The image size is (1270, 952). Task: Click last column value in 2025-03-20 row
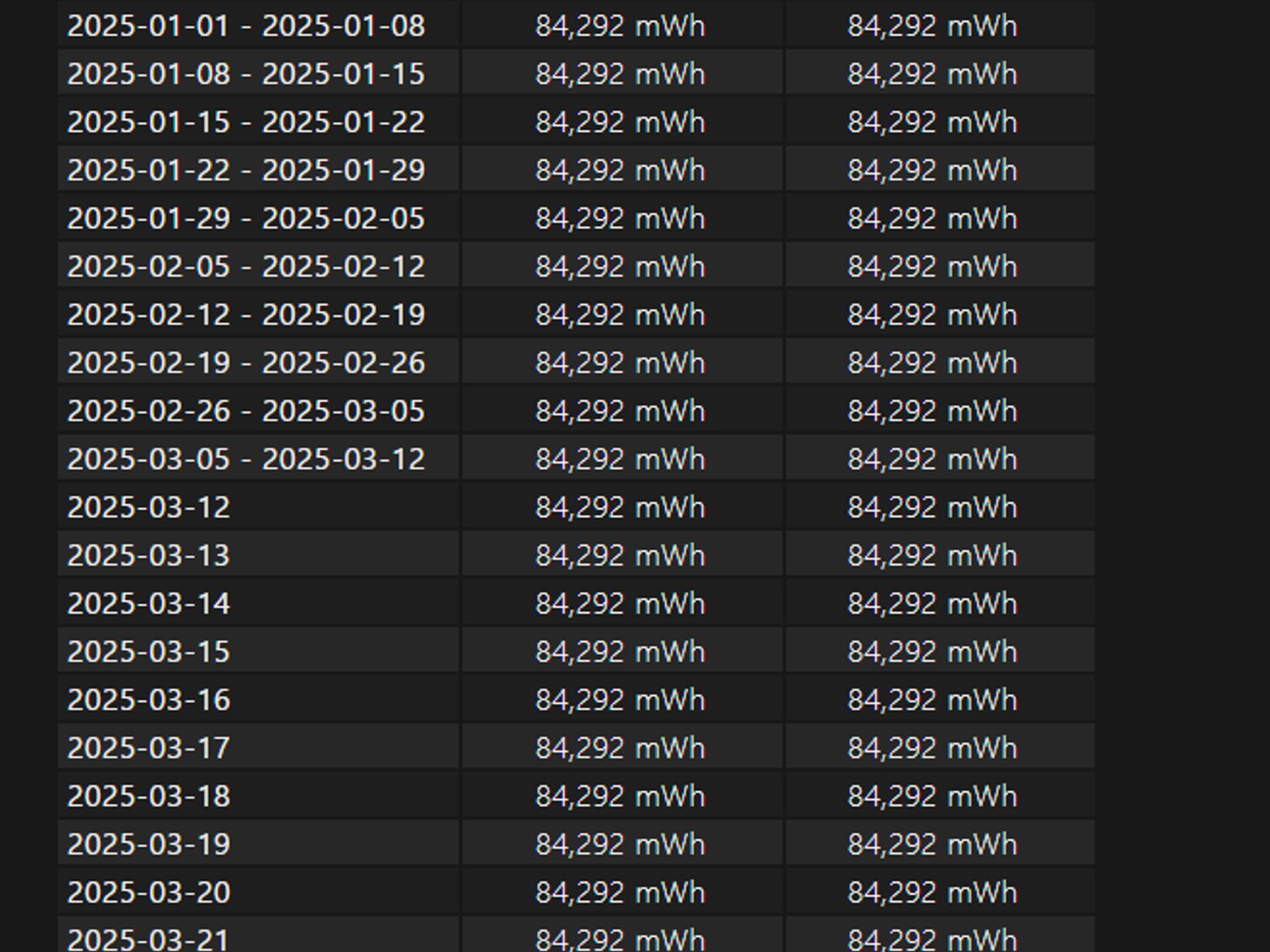tap(933, 892)
